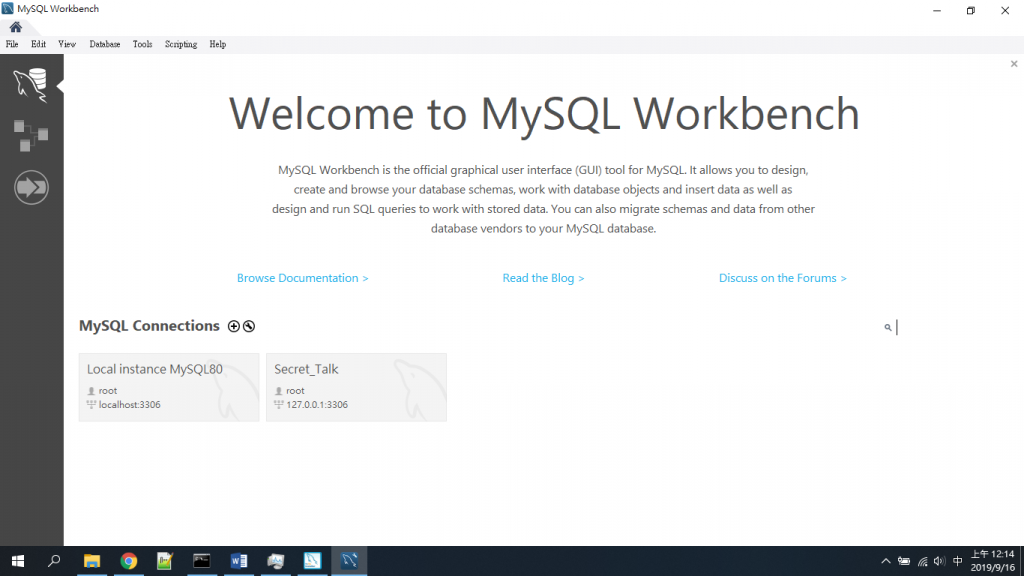Open the Migration wizard sidebar icon
1024x576 pixels.
[31, 187]
